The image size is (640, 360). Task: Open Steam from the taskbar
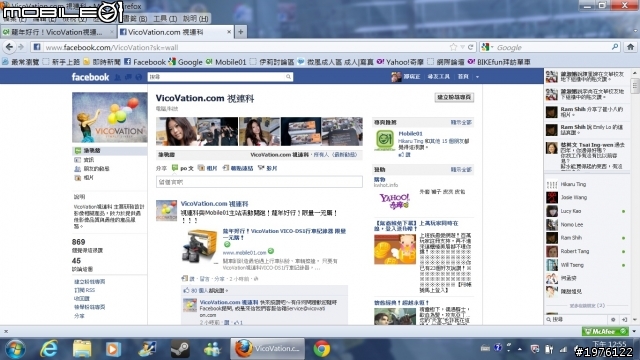pyautogui.click(x=180, y=349)
